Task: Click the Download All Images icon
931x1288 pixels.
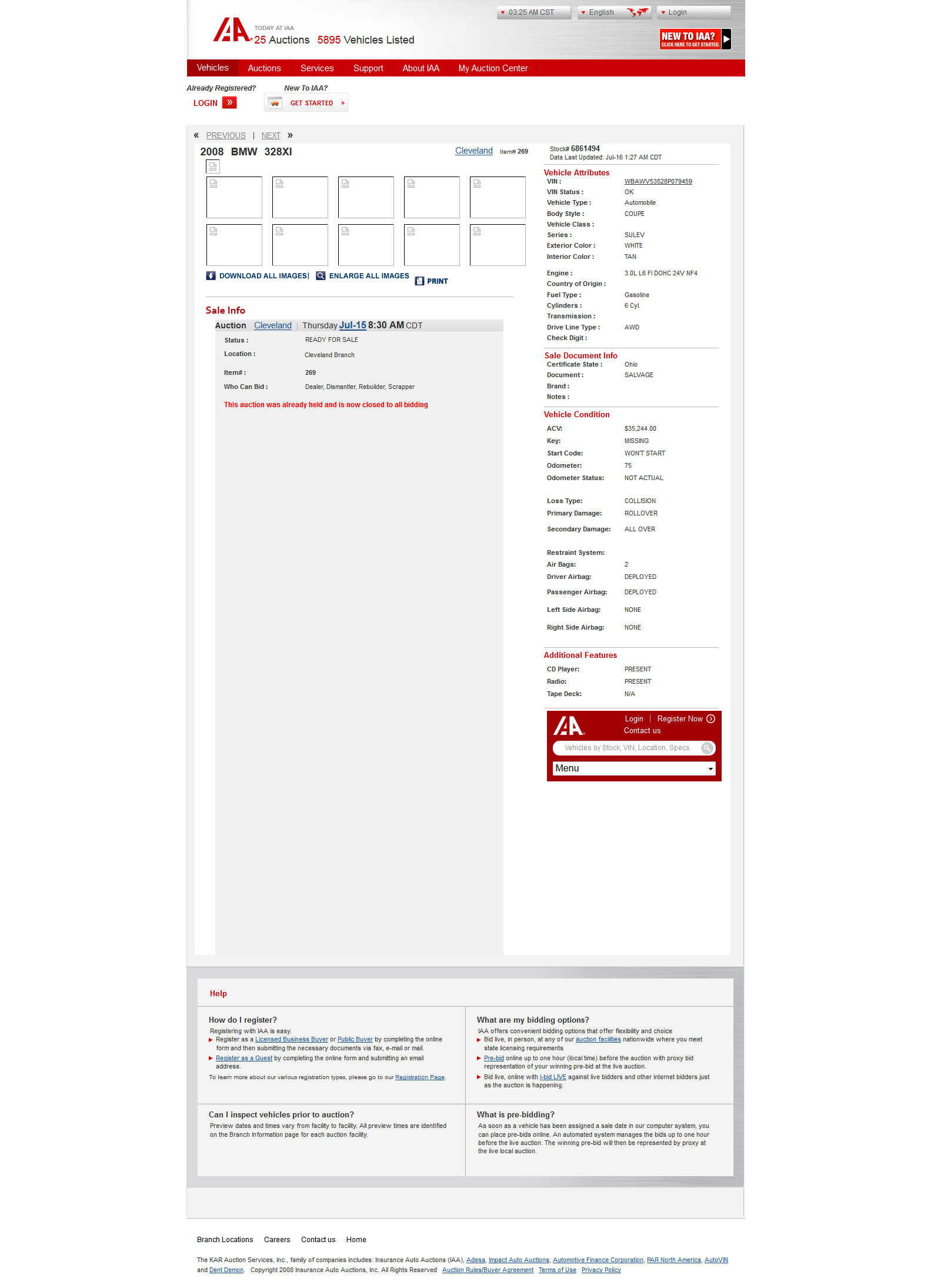Action: pos(211,276)
